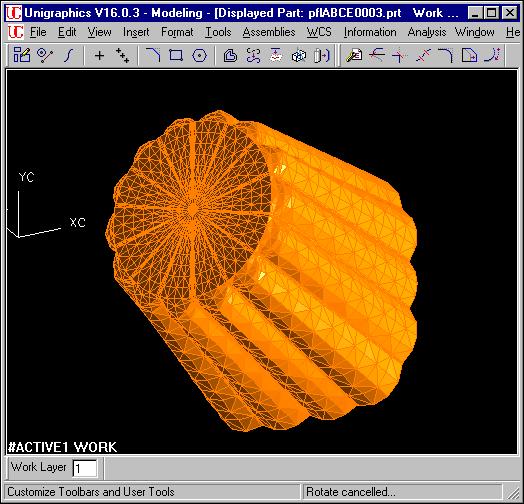Screen dimensions: 524x504
Task: Open the Edit Curve Parameters icon
Action: tap(354, 55)
